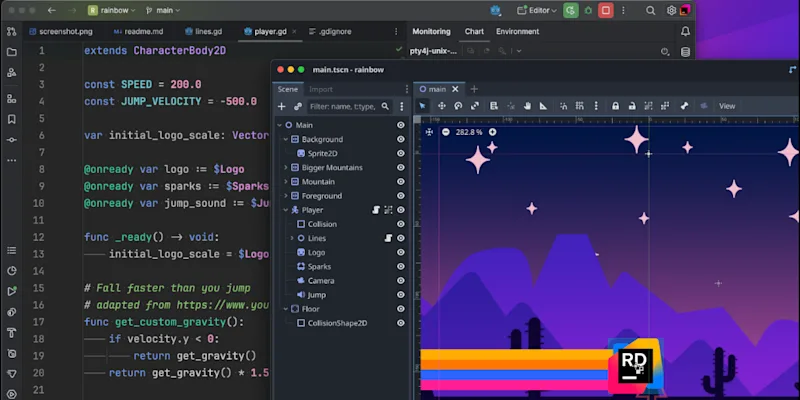Viewport: 800px width, 400px height.
Task: Focus the scene tree Filter field
Action: pyautogui.click(x=349, y=106)
